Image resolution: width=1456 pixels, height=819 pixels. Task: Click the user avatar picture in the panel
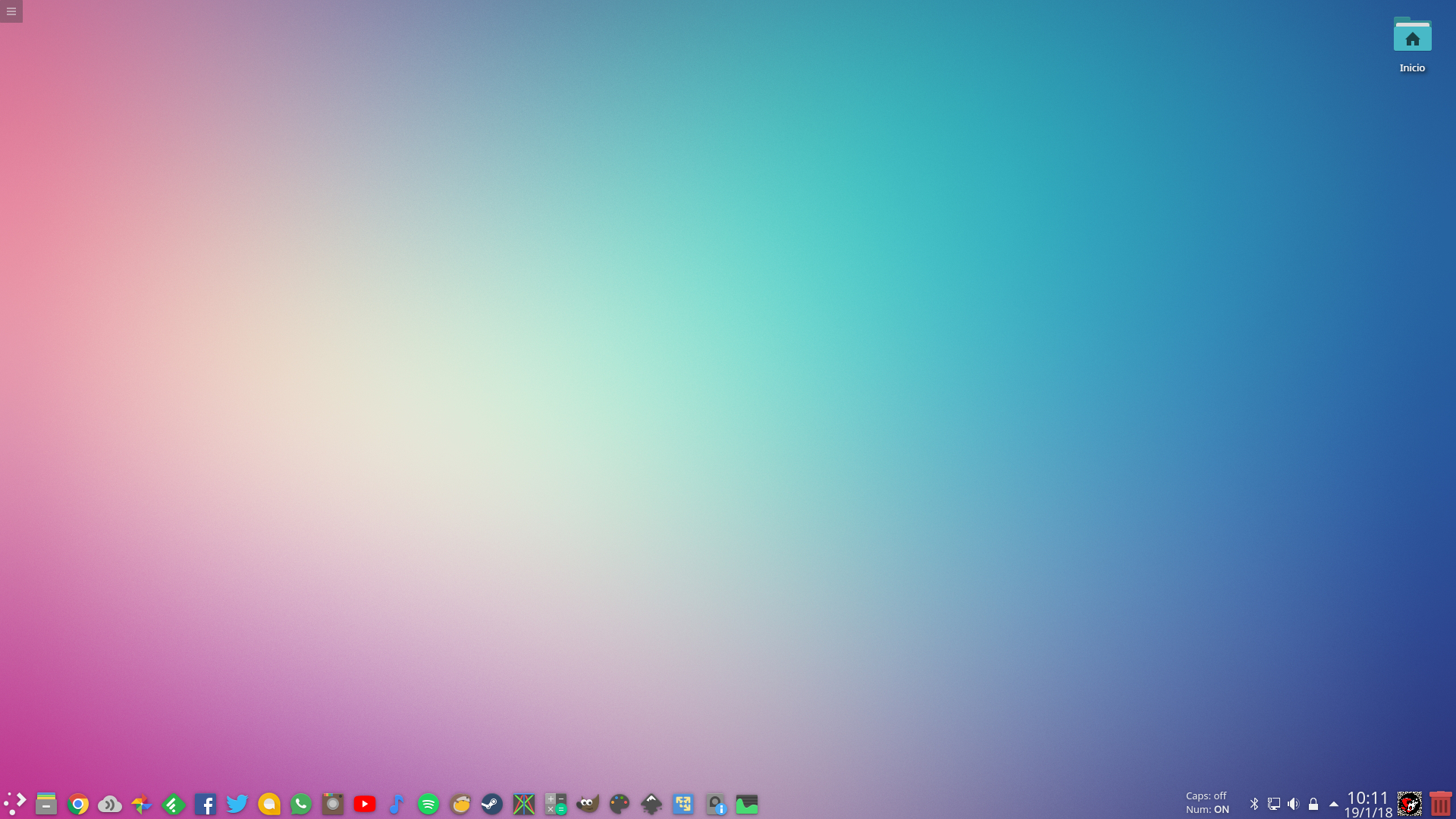1410,804
